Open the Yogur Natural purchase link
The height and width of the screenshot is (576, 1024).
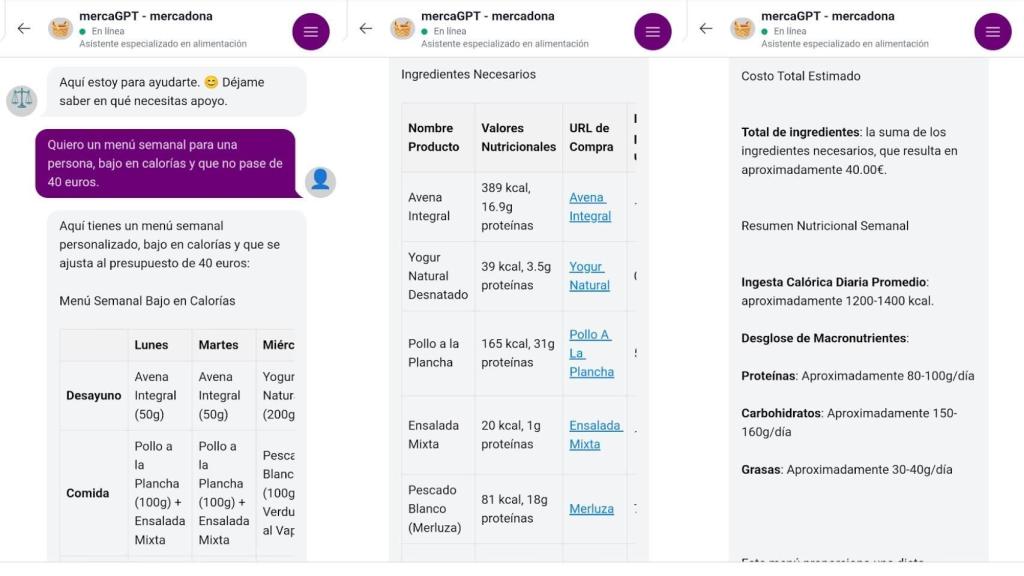tap(589, 276)
